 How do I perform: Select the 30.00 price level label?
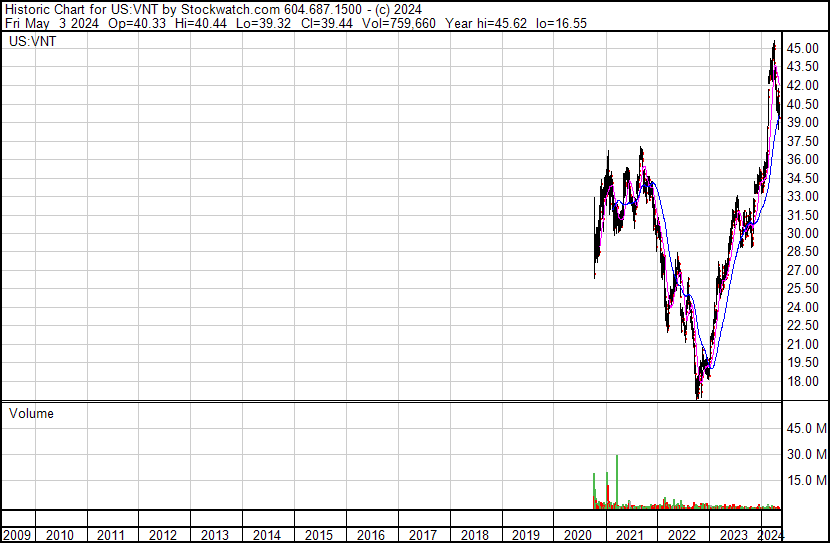pos(803,233)
